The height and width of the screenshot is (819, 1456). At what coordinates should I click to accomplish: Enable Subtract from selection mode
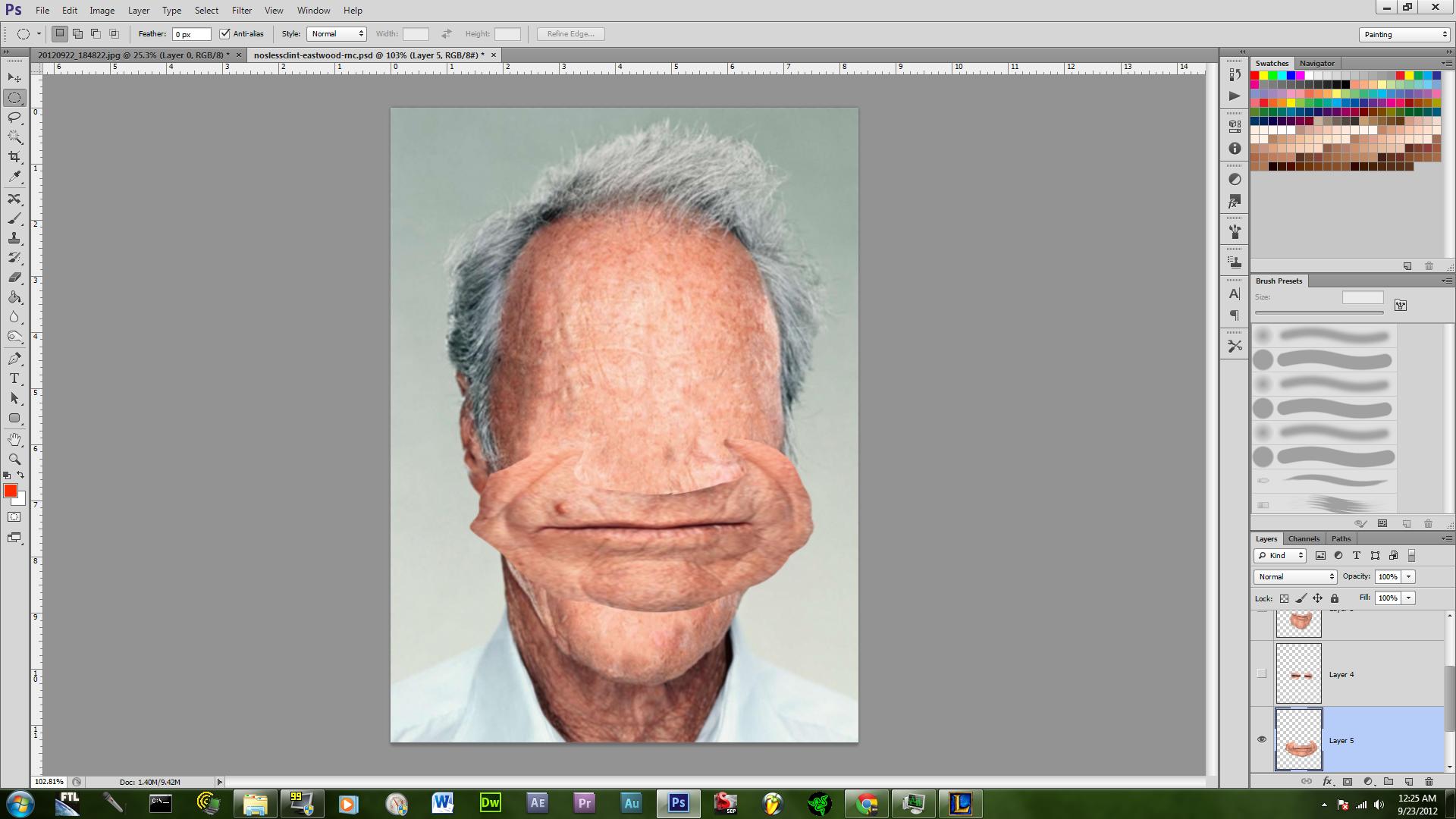pos(96,33)
